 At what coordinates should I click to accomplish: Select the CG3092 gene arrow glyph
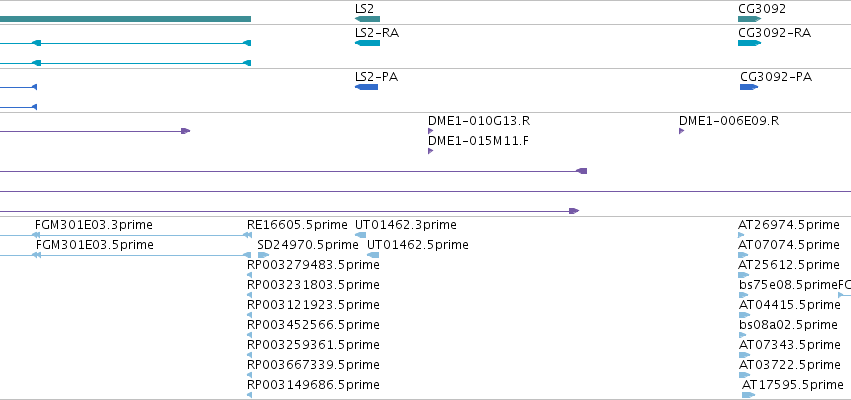pos(750,19)
